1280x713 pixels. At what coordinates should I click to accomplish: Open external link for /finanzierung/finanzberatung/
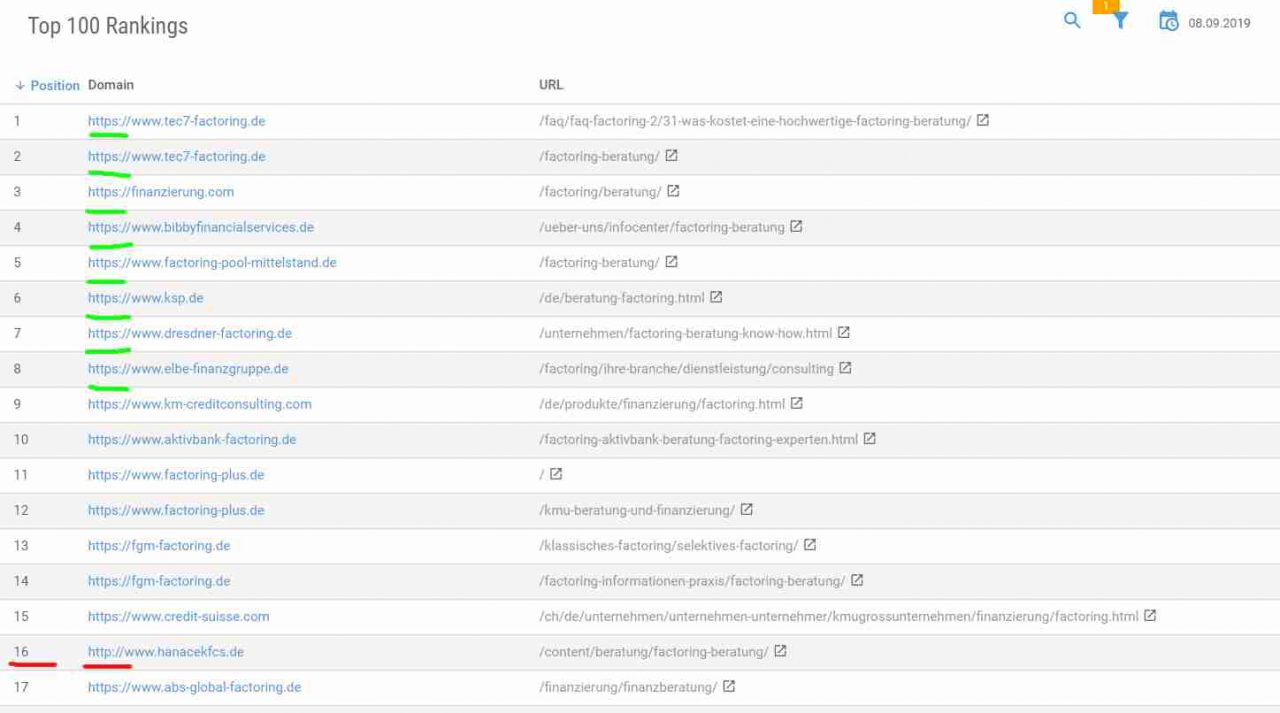point(729,686)
